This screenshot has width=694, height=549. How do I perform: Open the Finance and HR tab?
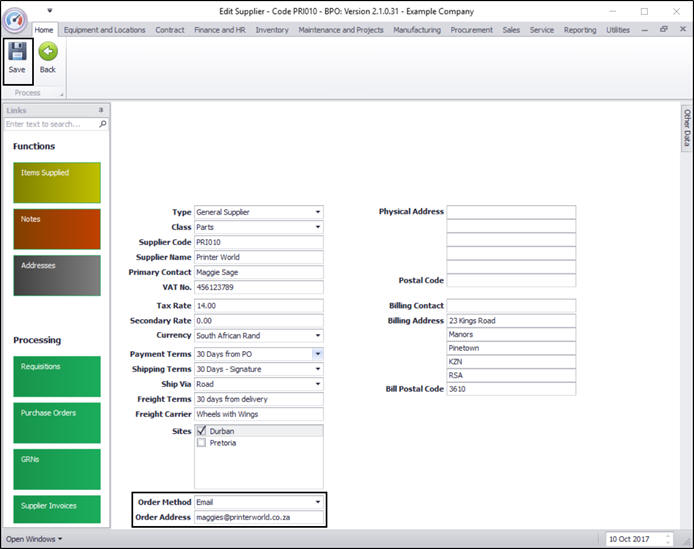[x=220, y=30]
